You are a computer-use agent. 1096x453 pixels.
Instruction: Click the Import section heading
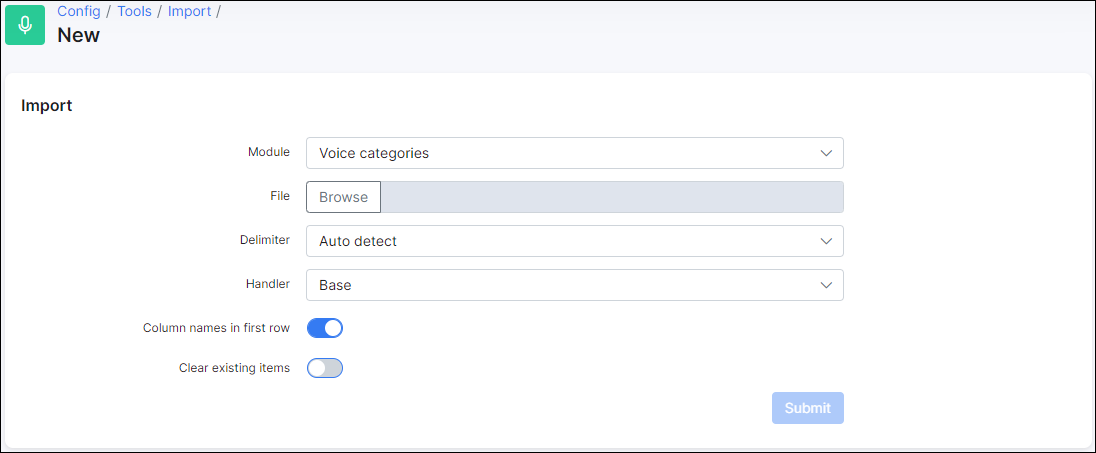tap(47, 106)
